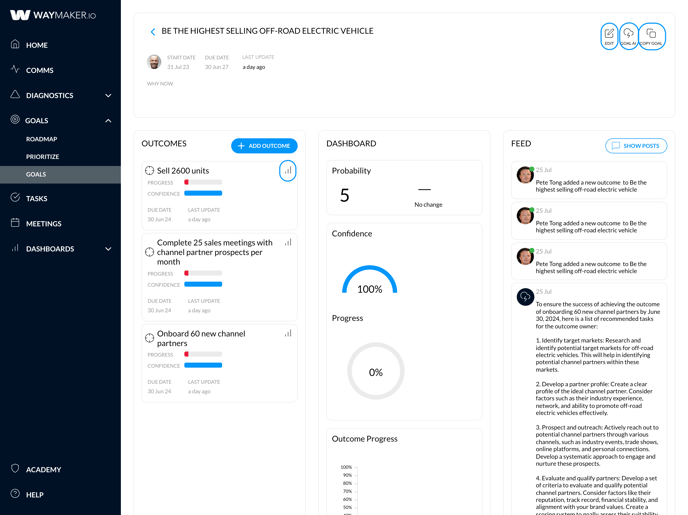This screenshot has height=515, width=688.
Task: Click the Goals target icon in sidebar
Action: click(15, 119)
